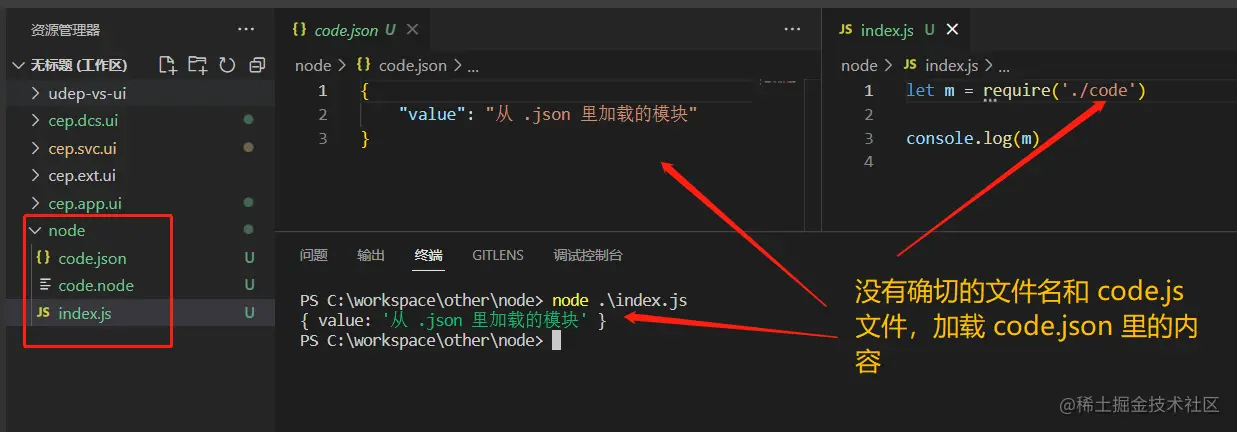Click line number 2 in code.json editor
Screen dimensions: 1237x432
[323, 115]
